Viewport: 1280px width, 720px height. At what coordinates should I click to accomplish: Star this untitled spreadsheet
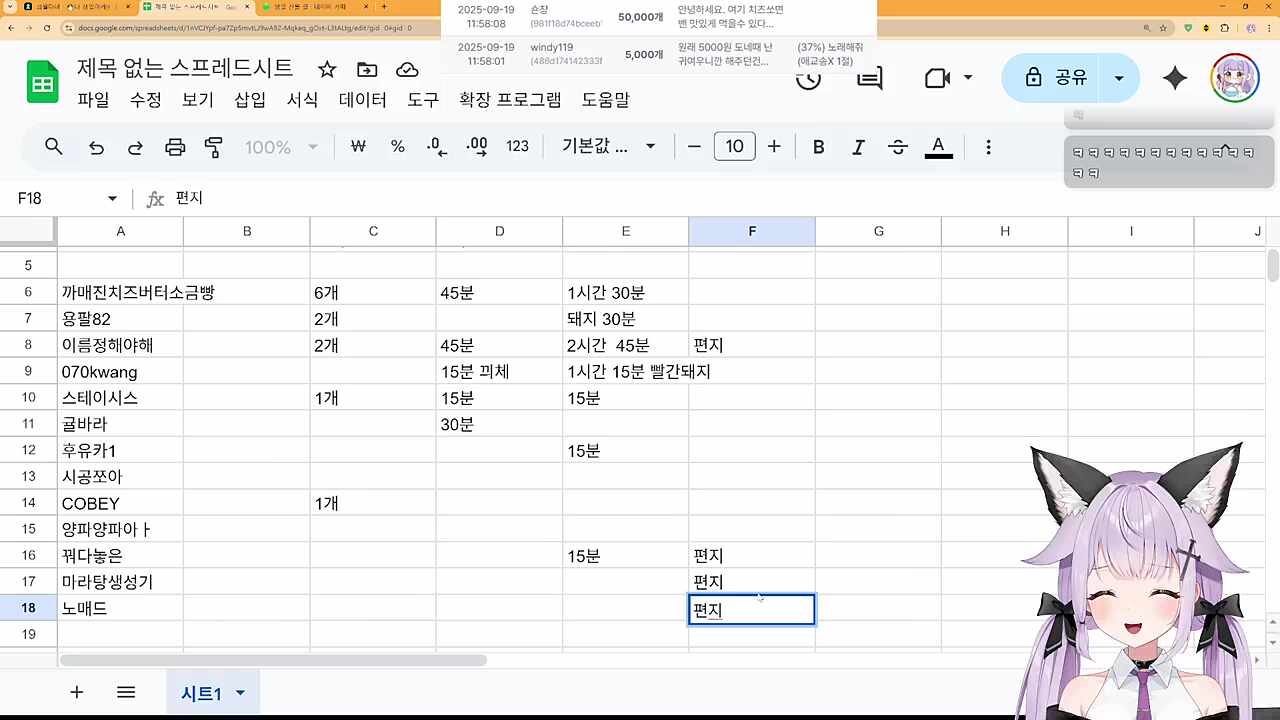point(327,69)
